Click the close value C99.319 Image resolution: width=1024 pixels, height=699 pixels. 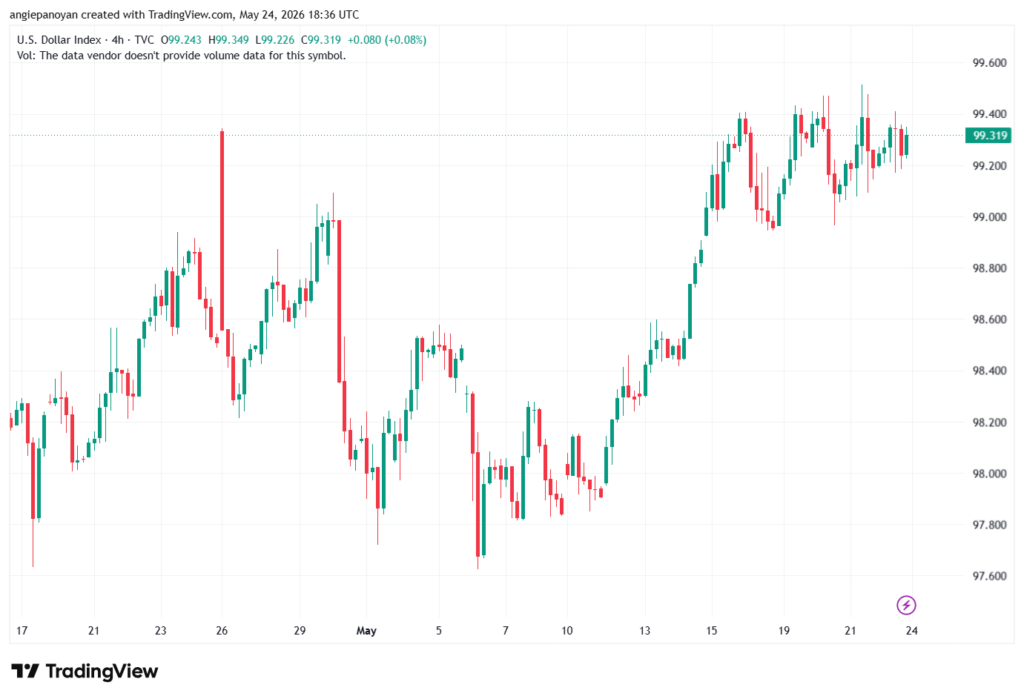[x=321, y=40]
